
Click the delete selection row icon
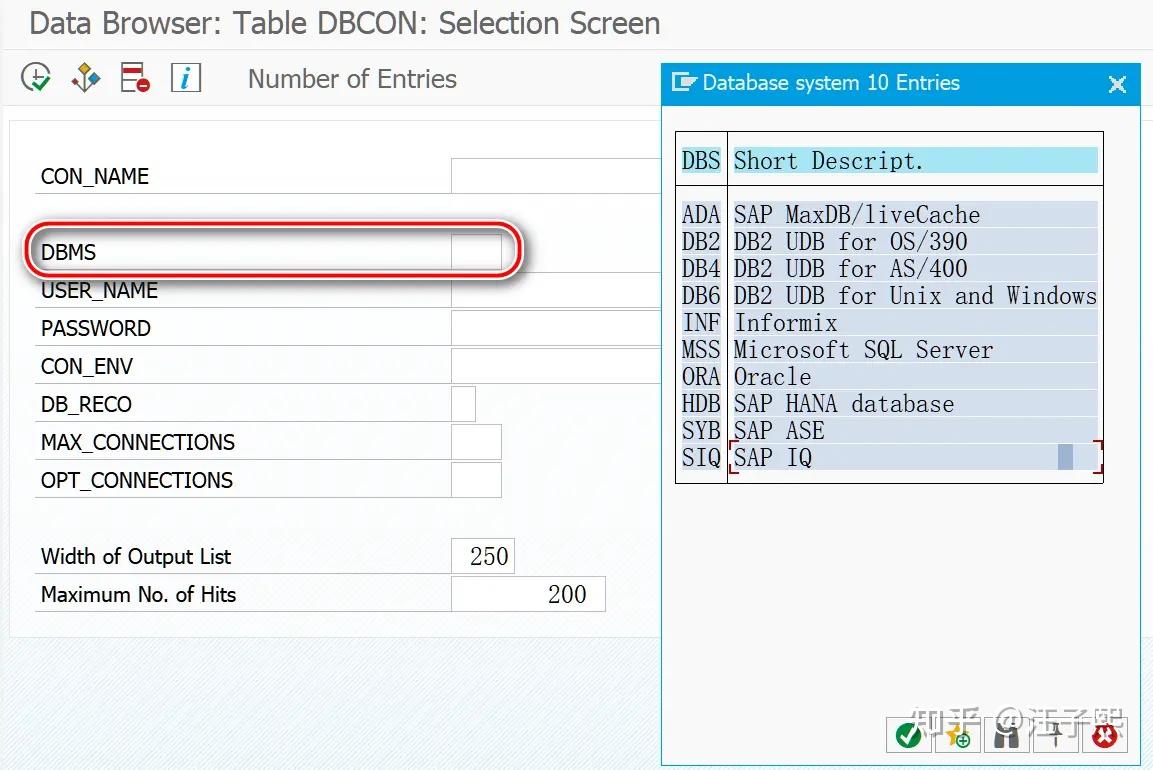click(135, 77)
